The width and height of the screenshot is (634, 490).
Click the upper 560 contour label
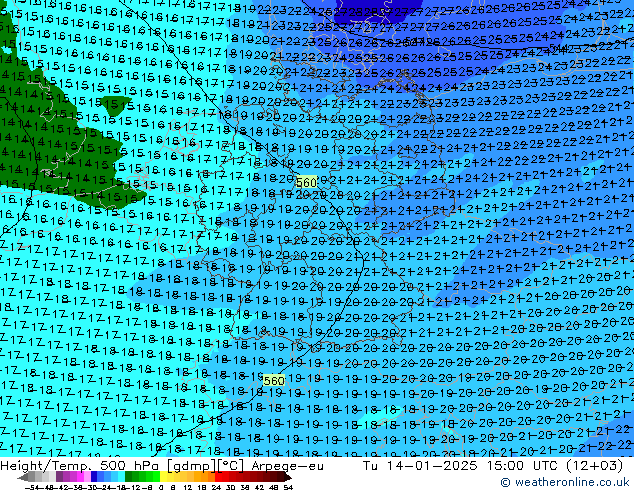pos(306,183)
